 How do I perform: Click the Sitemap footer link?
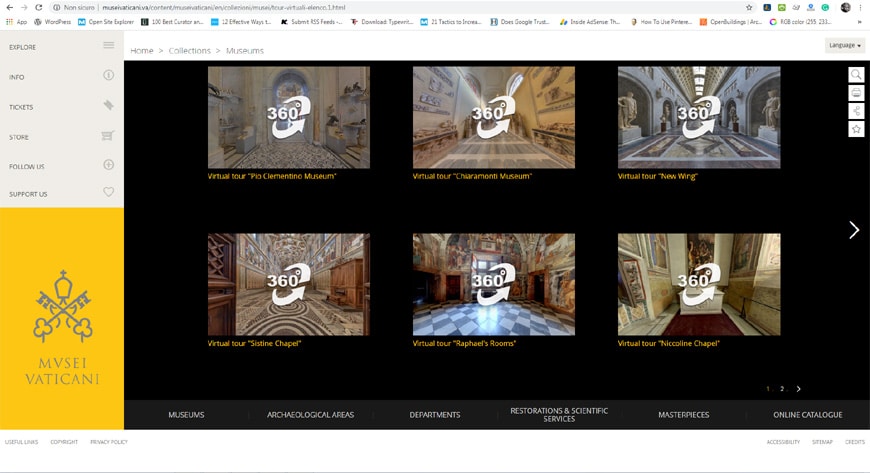coord(822,442)
